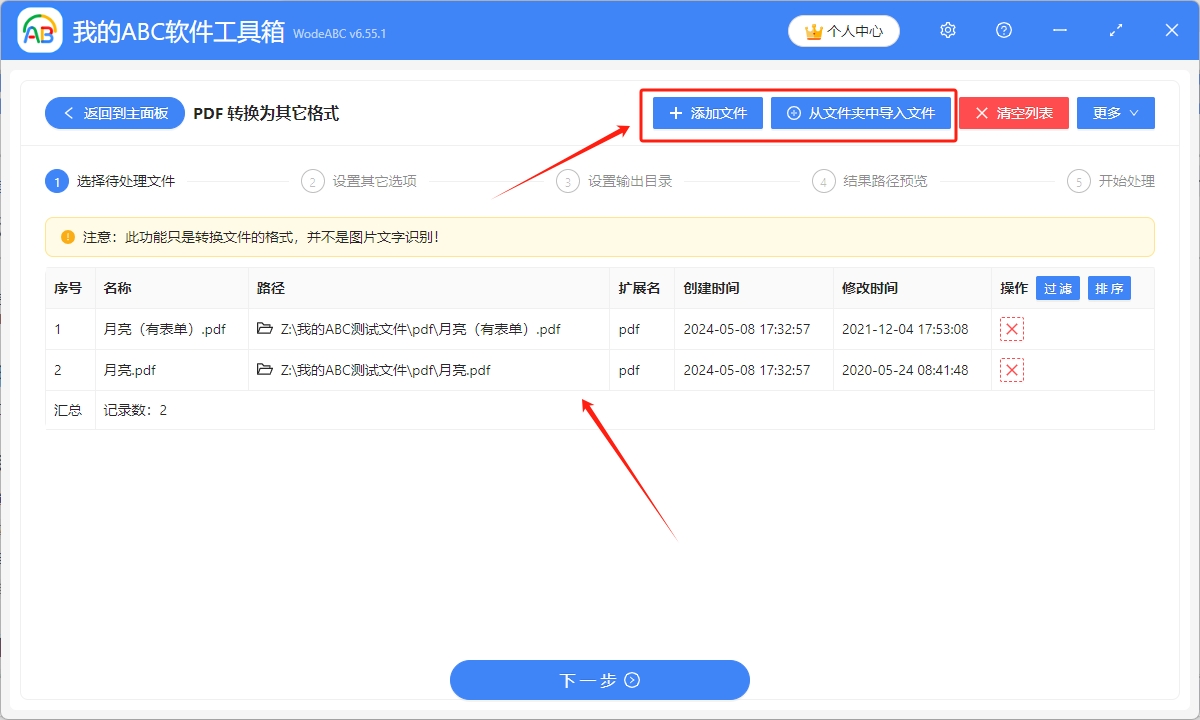
Task: Remove the 月亮.pdf row using red X icon
Action: 1012,371
